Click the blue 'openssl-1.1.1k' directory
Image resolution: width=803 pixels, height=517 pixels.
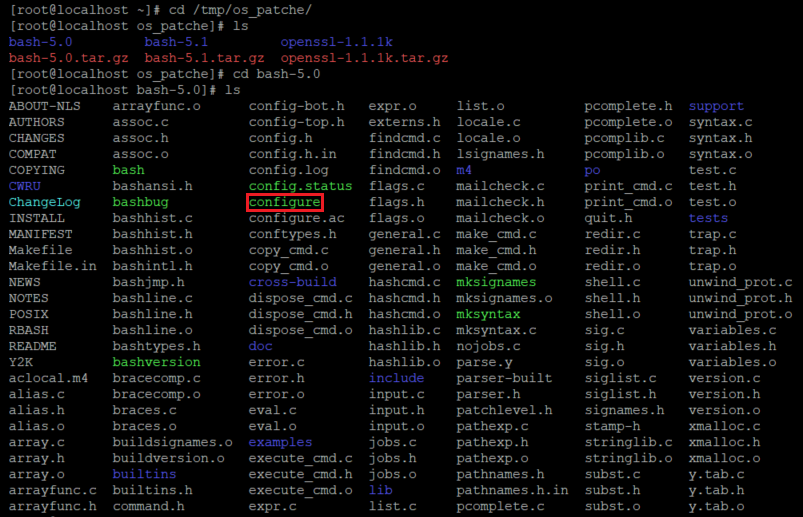point(336,42)
